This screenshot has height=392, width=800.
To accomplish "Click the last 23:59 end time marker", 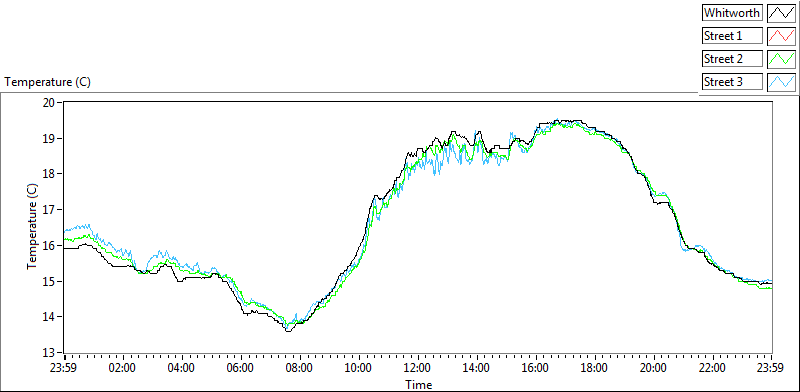I will pos(771,367).
